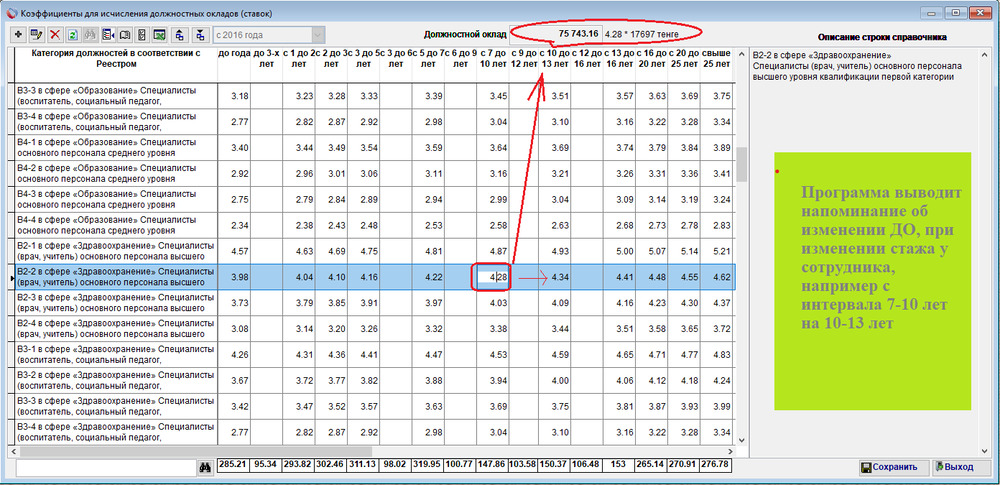Click the Должностной оклад value field 75 743.16
Viewport: 1000px width, 485px height.
[556, 33]
